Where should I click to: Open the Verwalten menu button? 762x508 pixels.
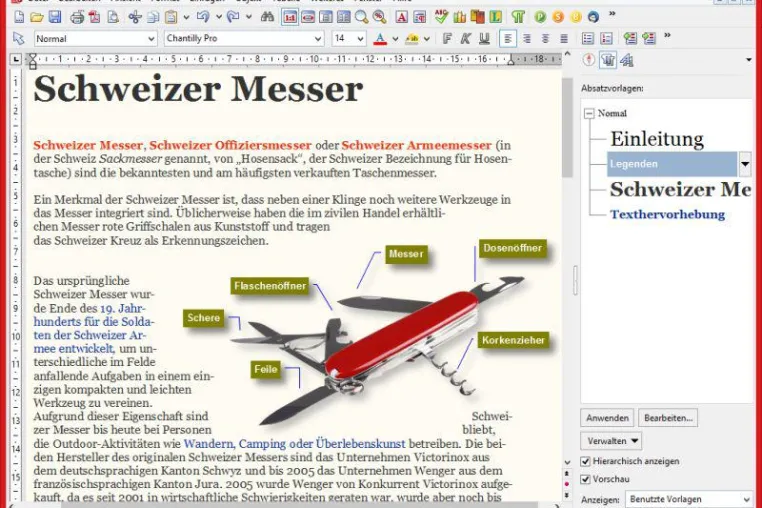coord(611,441)
